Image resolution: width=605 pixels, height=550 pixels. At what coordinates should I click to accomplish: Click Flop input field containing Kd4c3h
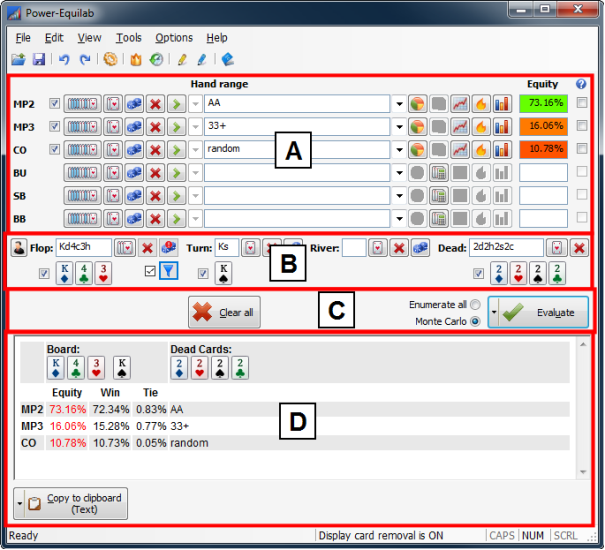84,247
